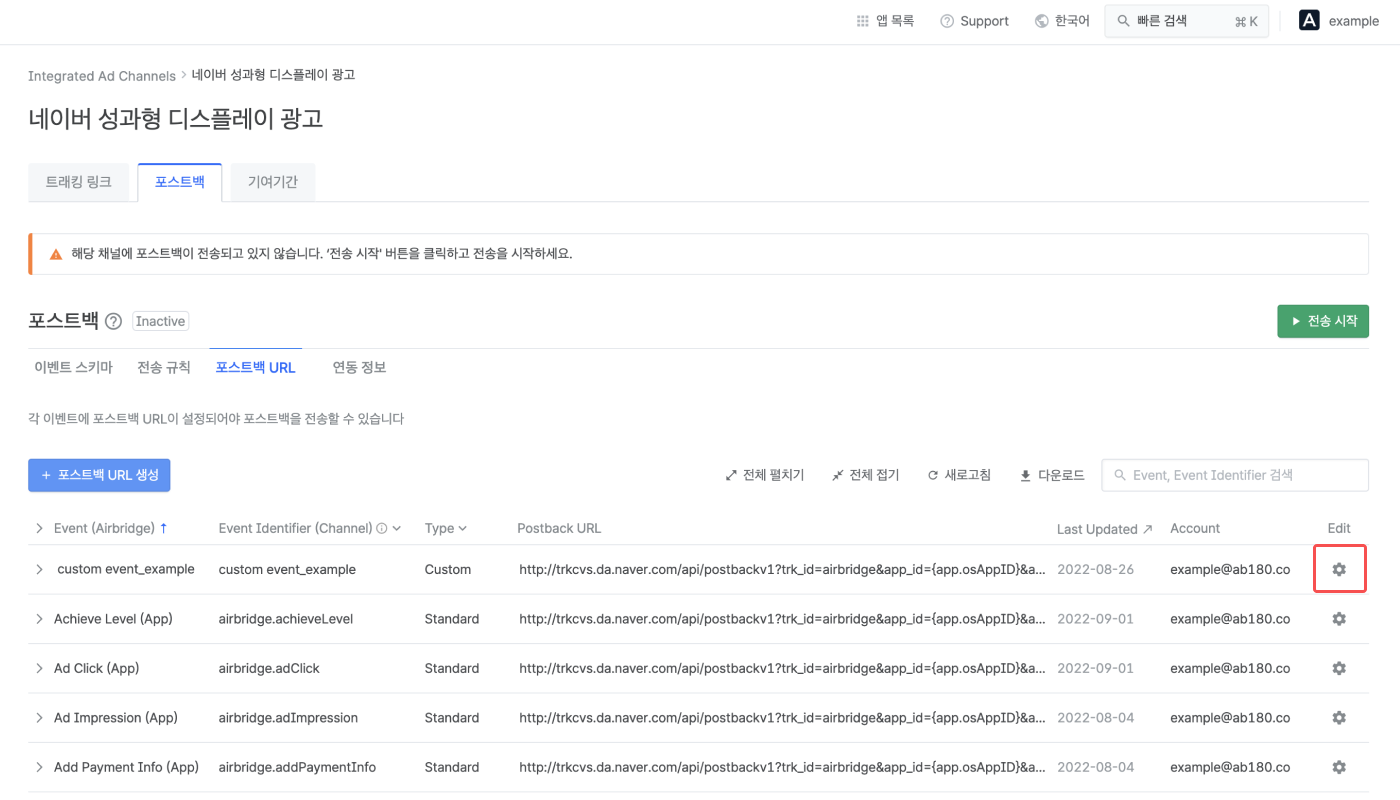The image size is (1400, 800).
Task: Expand Ad Impression (App) row
Action: [39, 718]
